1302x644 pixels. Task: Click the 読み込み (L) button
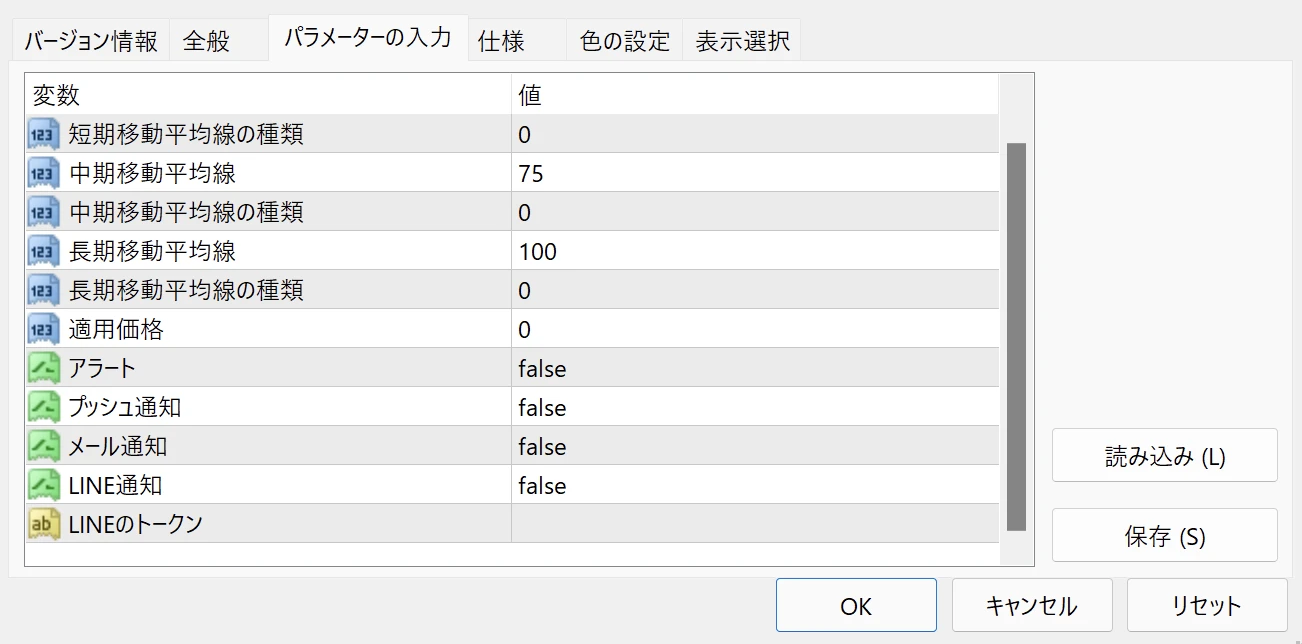[x=1164, y=456]
